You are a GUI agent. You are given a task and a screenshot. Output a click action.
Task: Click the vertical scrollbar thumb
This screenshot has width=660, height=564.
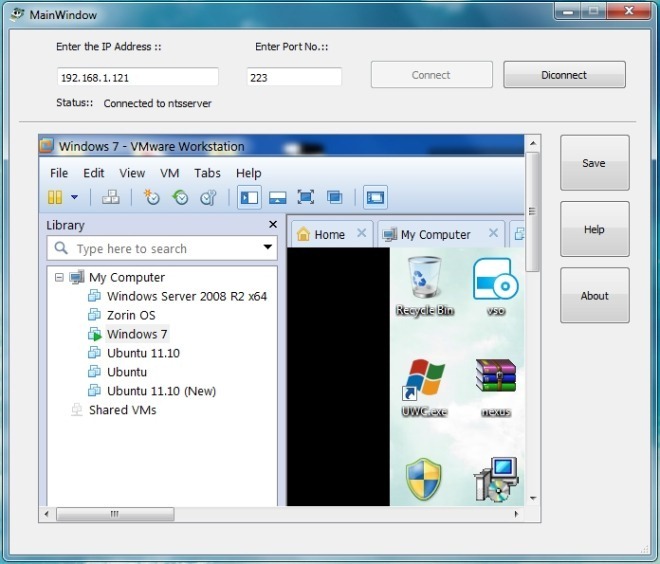(x=532, y=212)
